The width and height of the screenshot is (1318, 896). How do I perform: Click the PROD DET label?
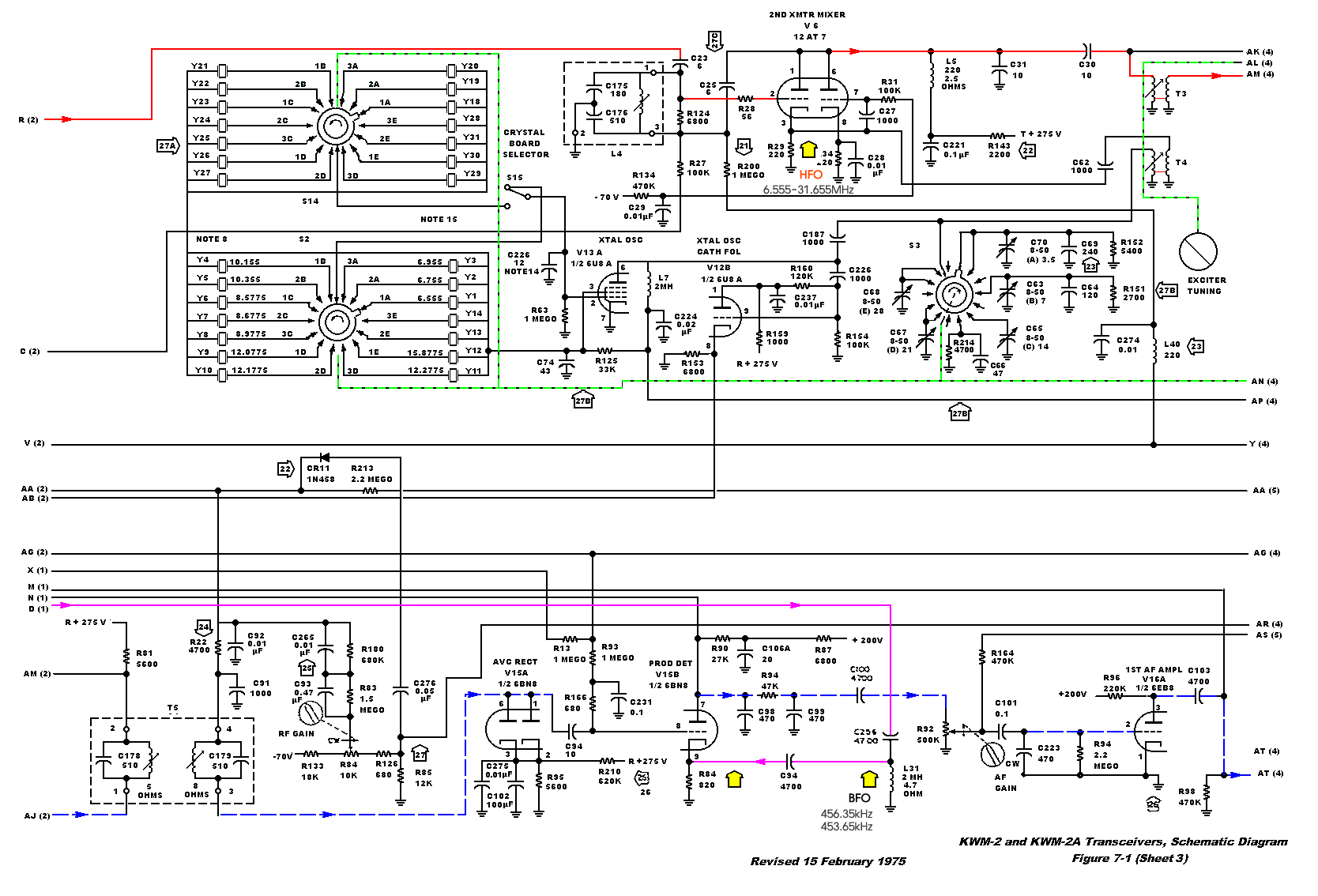coord(670,664)
